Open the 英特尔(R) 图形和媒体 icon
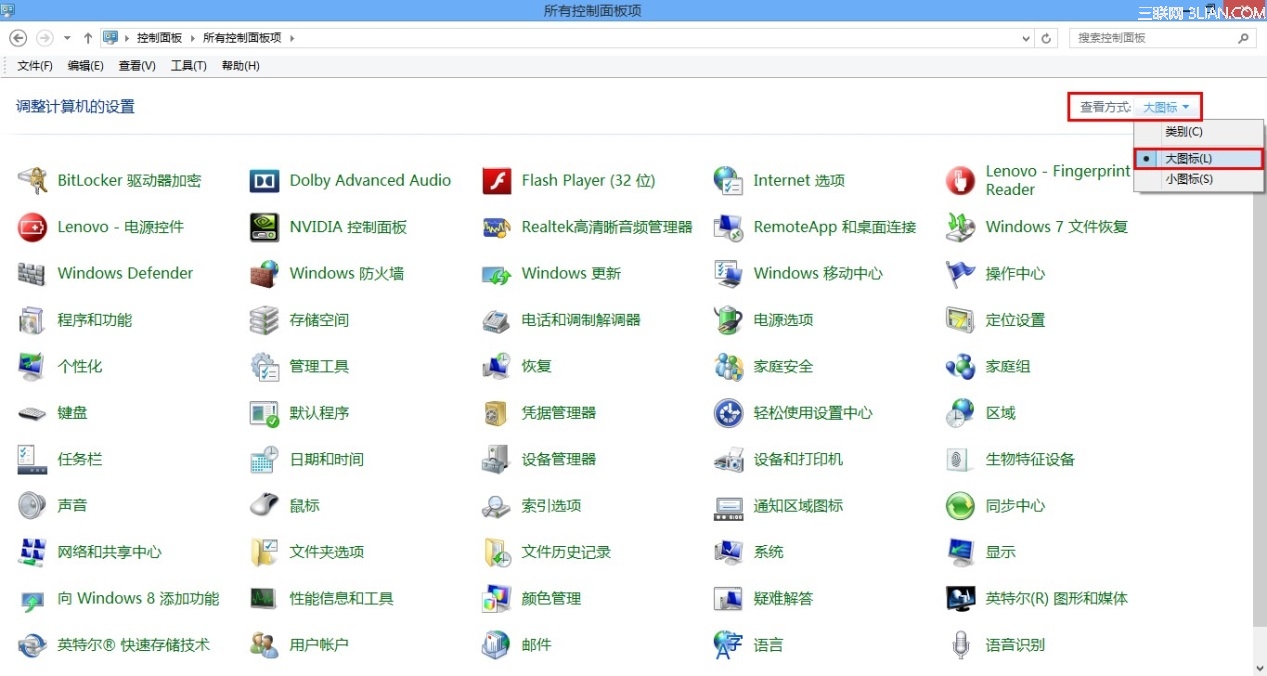 [960, 599]
